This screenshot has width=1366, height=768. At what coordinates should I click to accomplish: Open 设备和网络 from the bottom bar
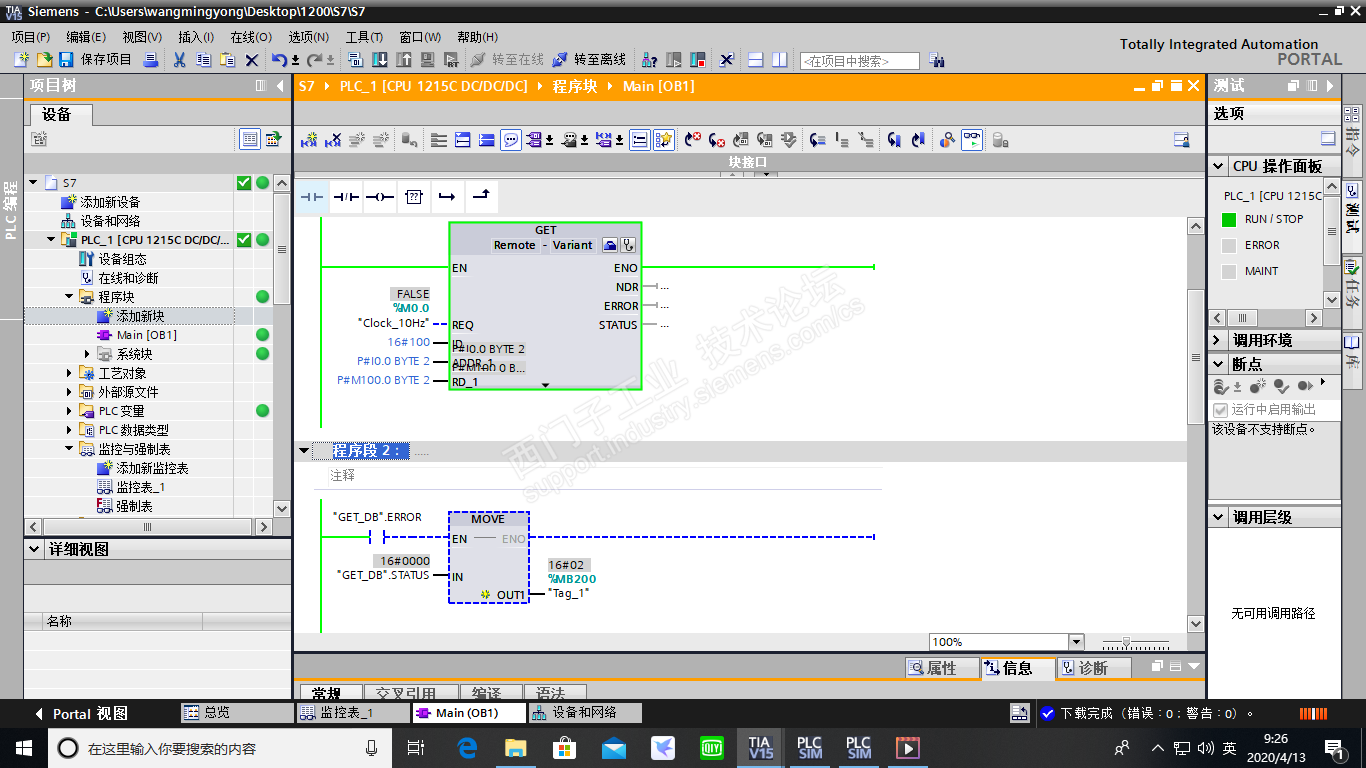pyautogui.click(x=585, y=713)
